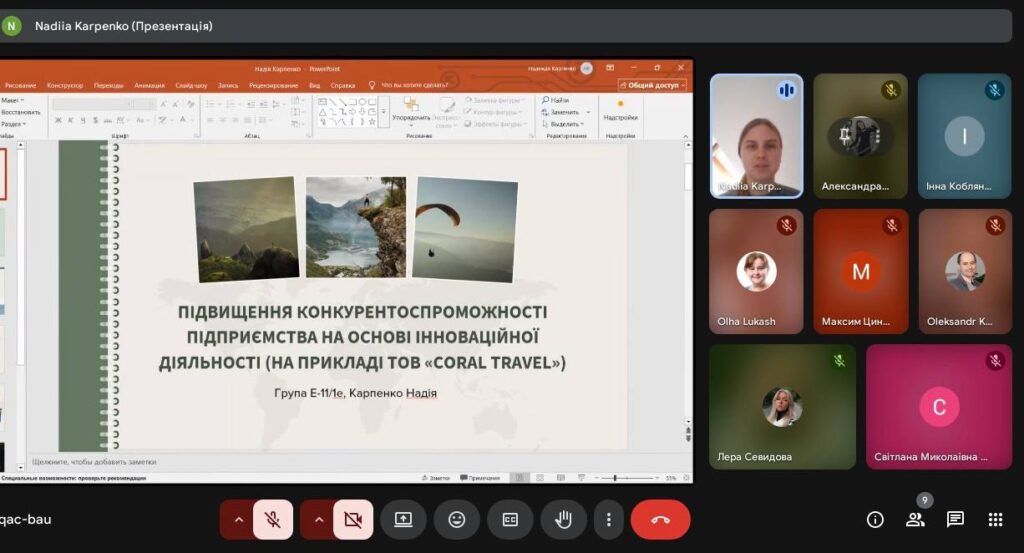Select Olha Lukash's participant tile
The image size is (1024, 553).
point(756,271)
